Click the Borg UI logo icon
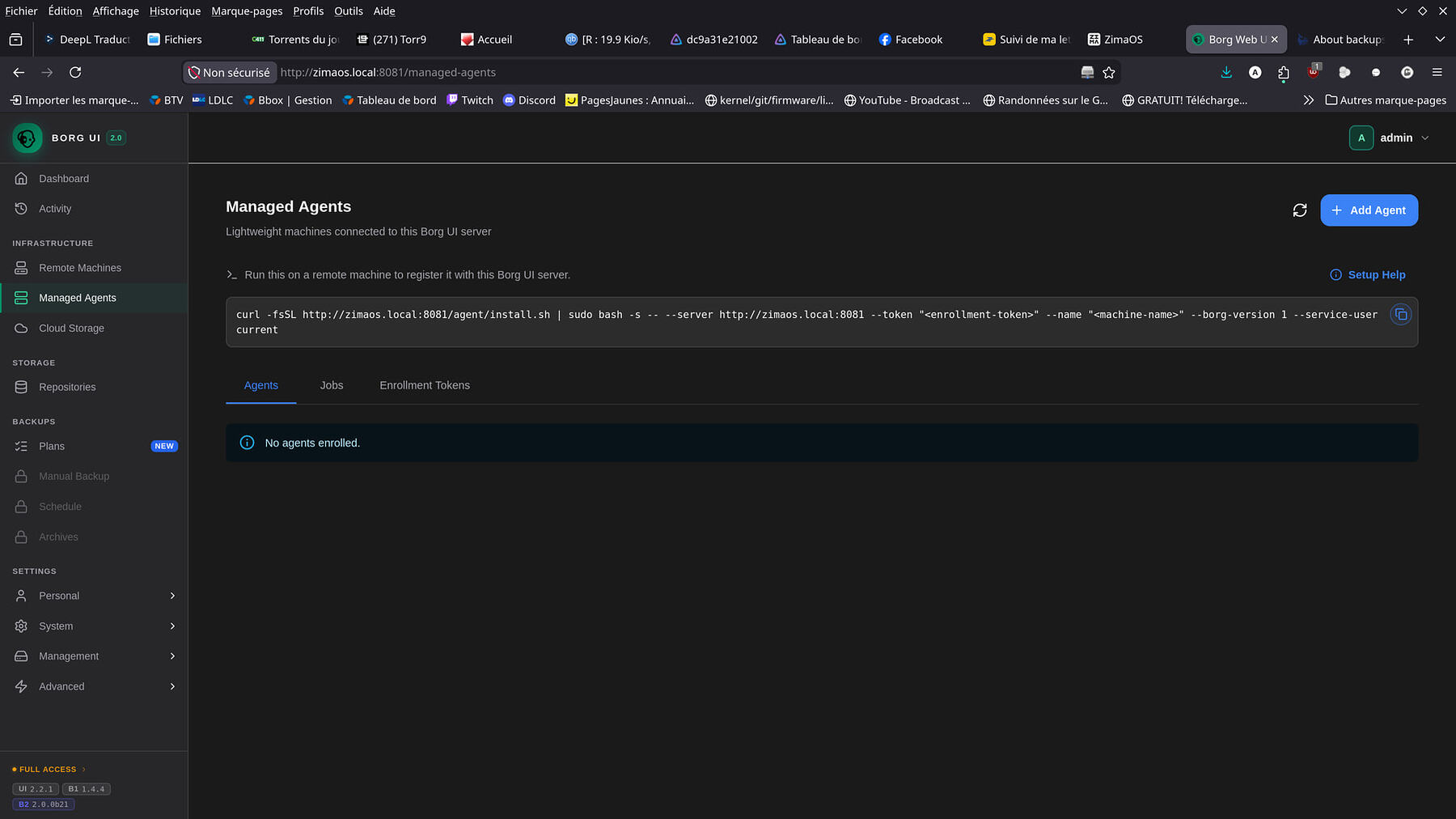Screen dimensions: 1456x819 (x=27, y=138)
